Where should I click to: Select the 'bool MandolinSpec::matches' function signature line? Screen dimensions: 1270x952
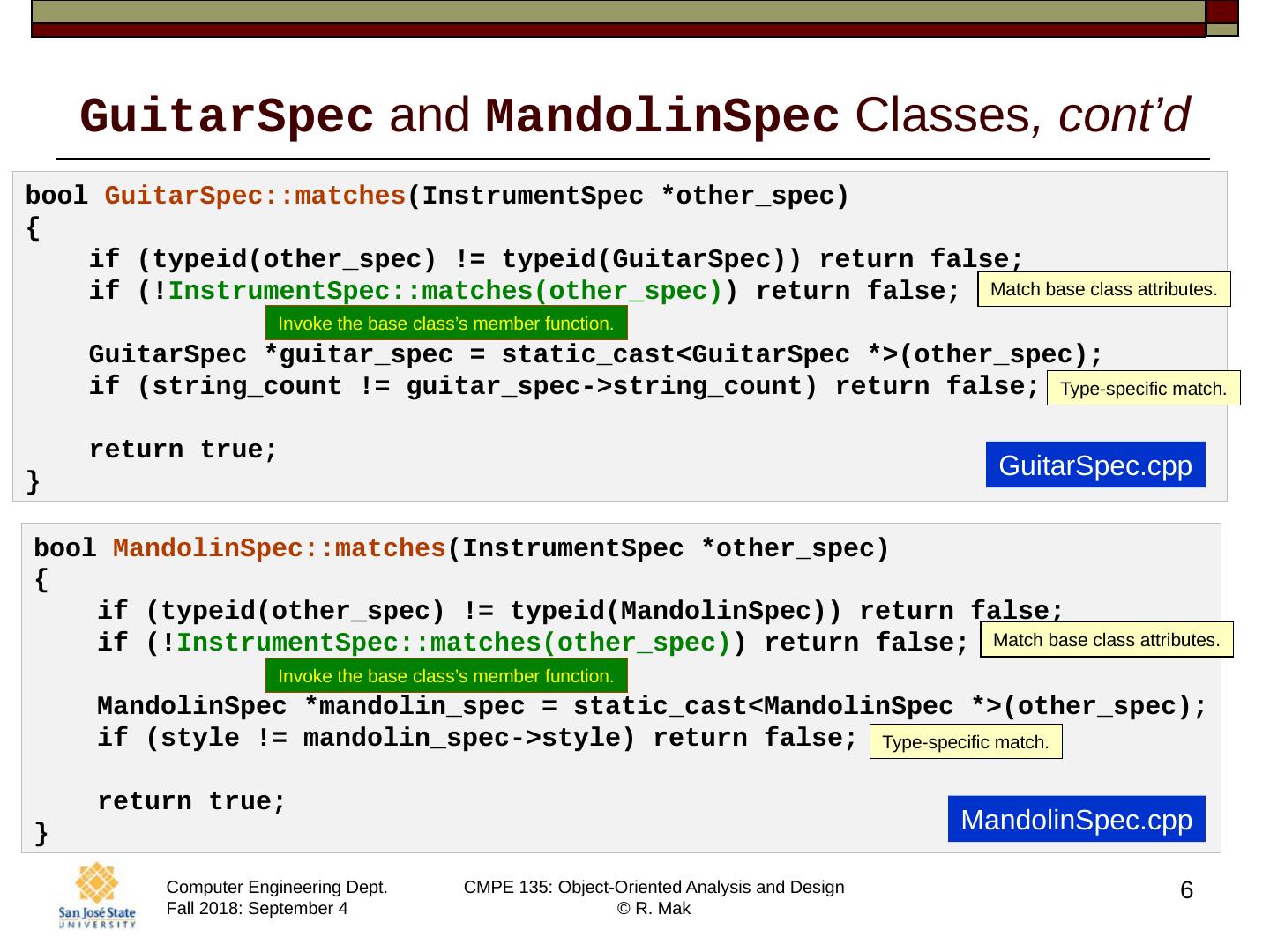pos(462,548)
